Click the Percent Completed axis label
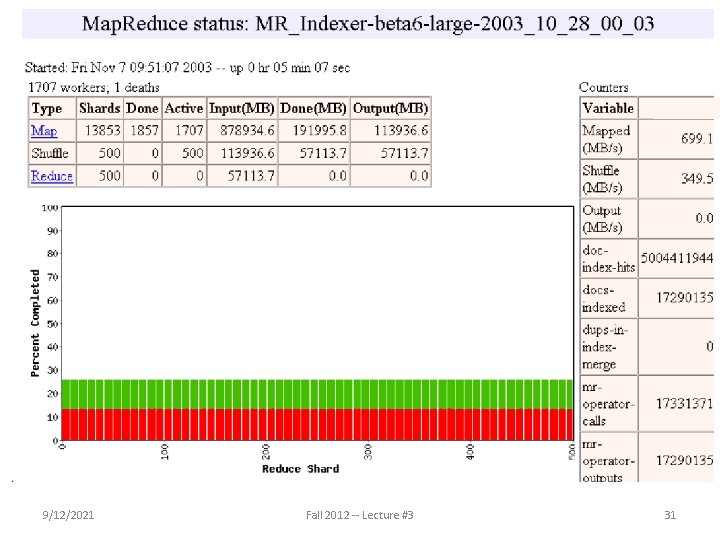This screenshot has height=540, width=720. point(35,323)
